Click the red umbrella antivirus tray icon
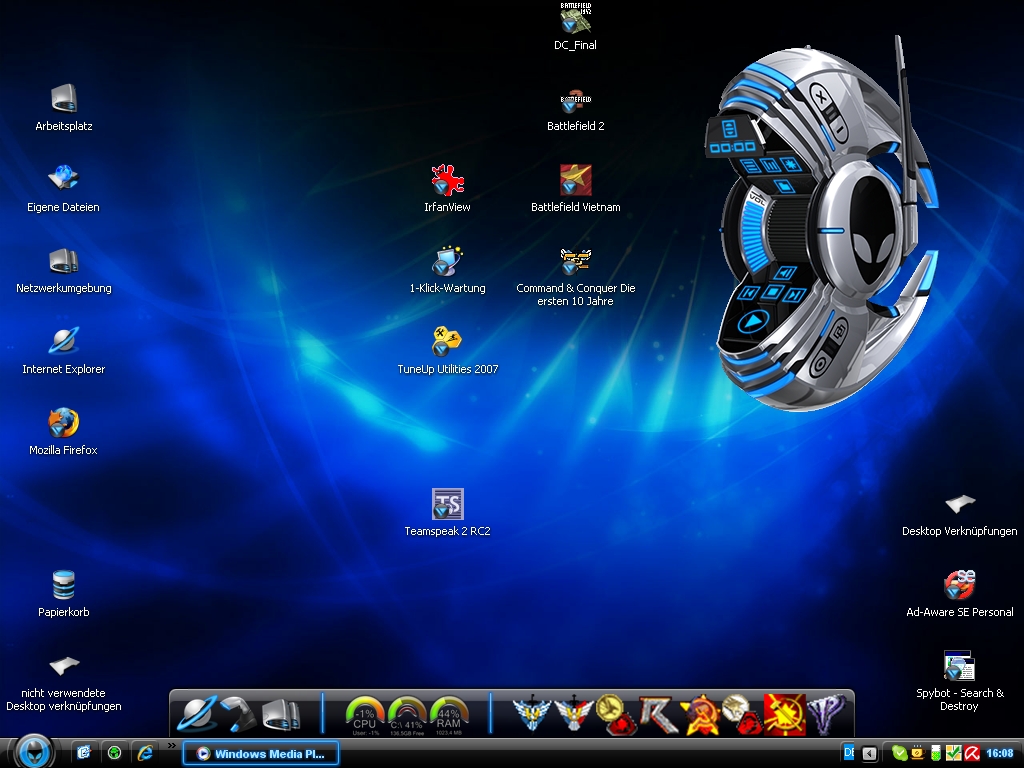Image resolution: width=1024 pixels, height=768 pixels. click(x=972, y=754)
